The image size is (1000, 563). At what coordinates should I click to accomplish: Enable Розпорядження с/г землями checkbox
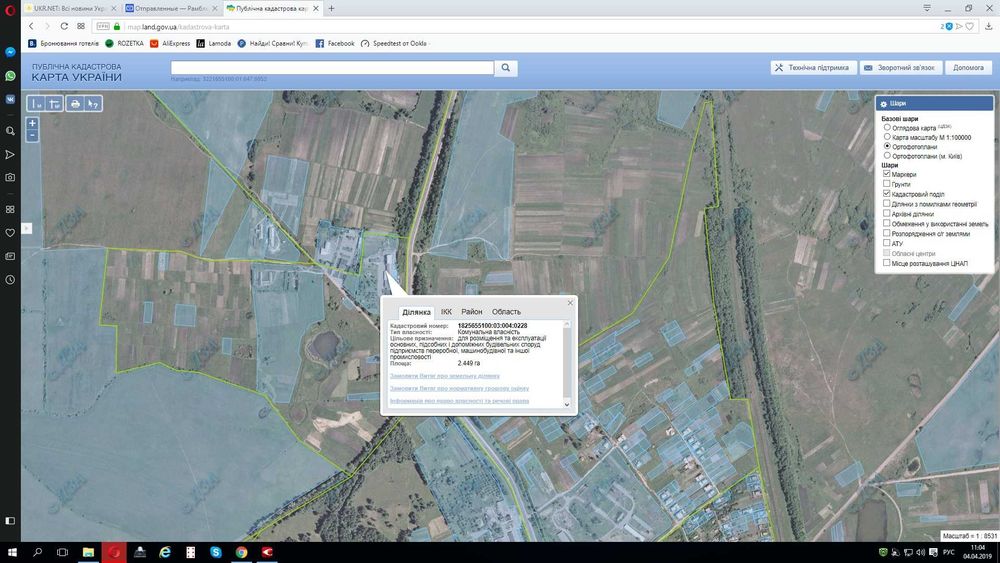[886, 233]
